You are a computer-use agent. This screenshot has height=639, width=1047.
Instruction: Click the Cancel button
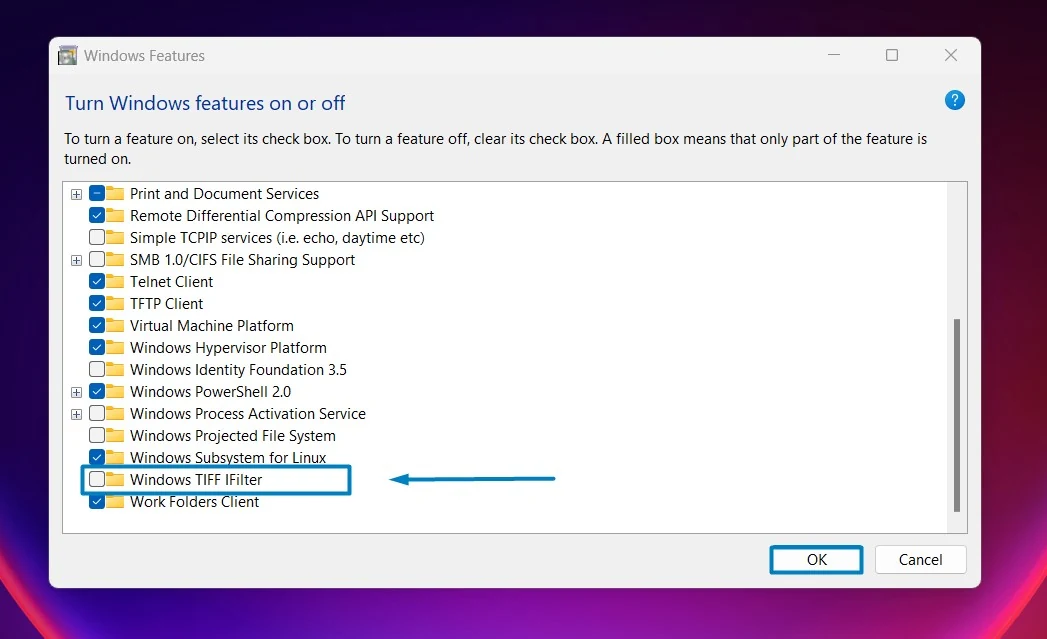(920, 560)
